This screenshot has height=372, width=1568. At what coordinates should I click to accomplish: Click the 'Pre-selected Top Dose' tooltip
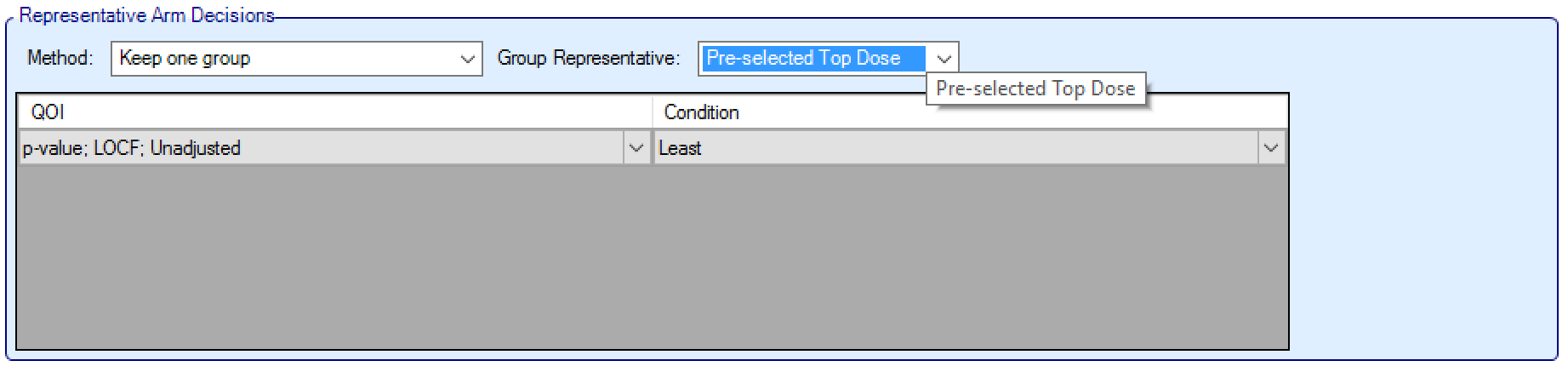click(x=1035, y=89)
